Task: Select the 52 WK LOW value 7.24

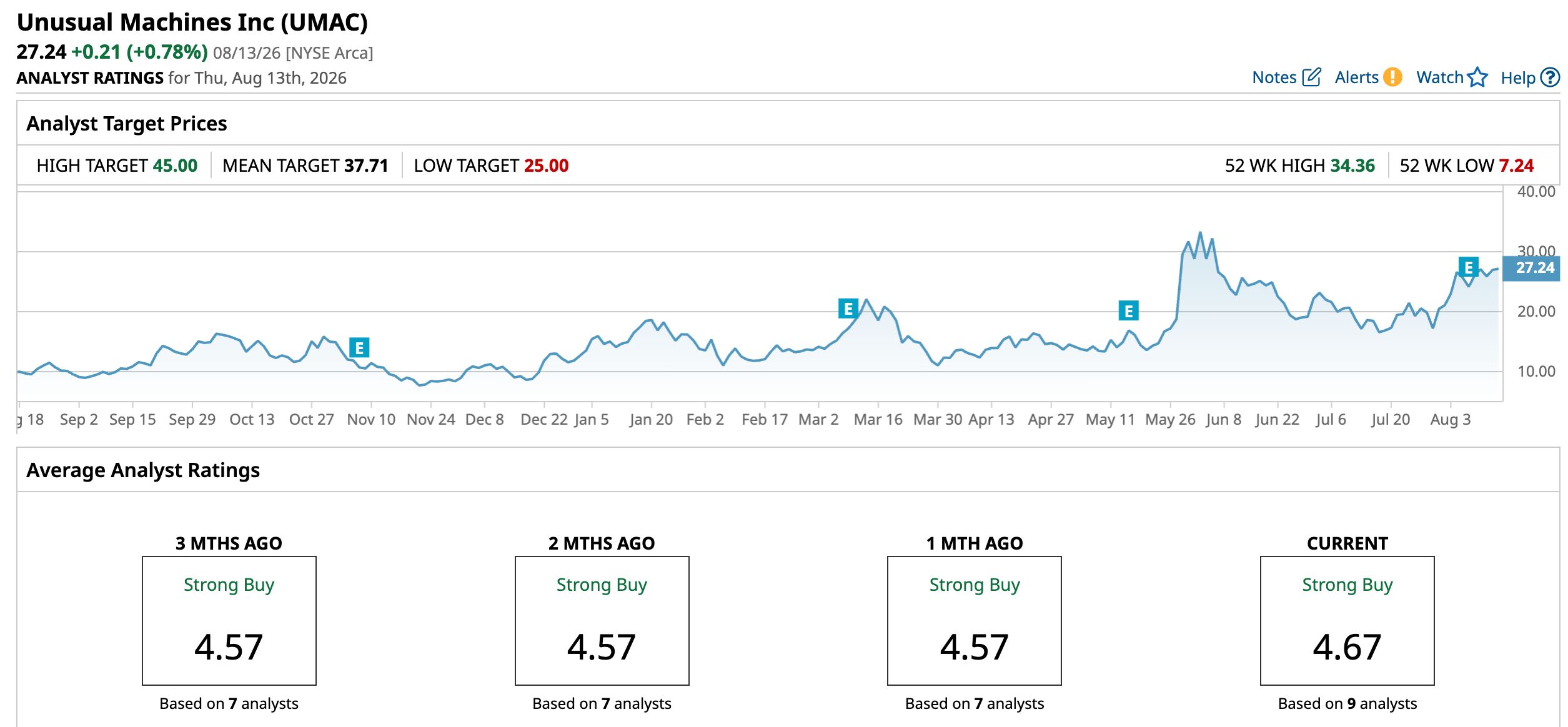Action: (x=1516, y=166)
